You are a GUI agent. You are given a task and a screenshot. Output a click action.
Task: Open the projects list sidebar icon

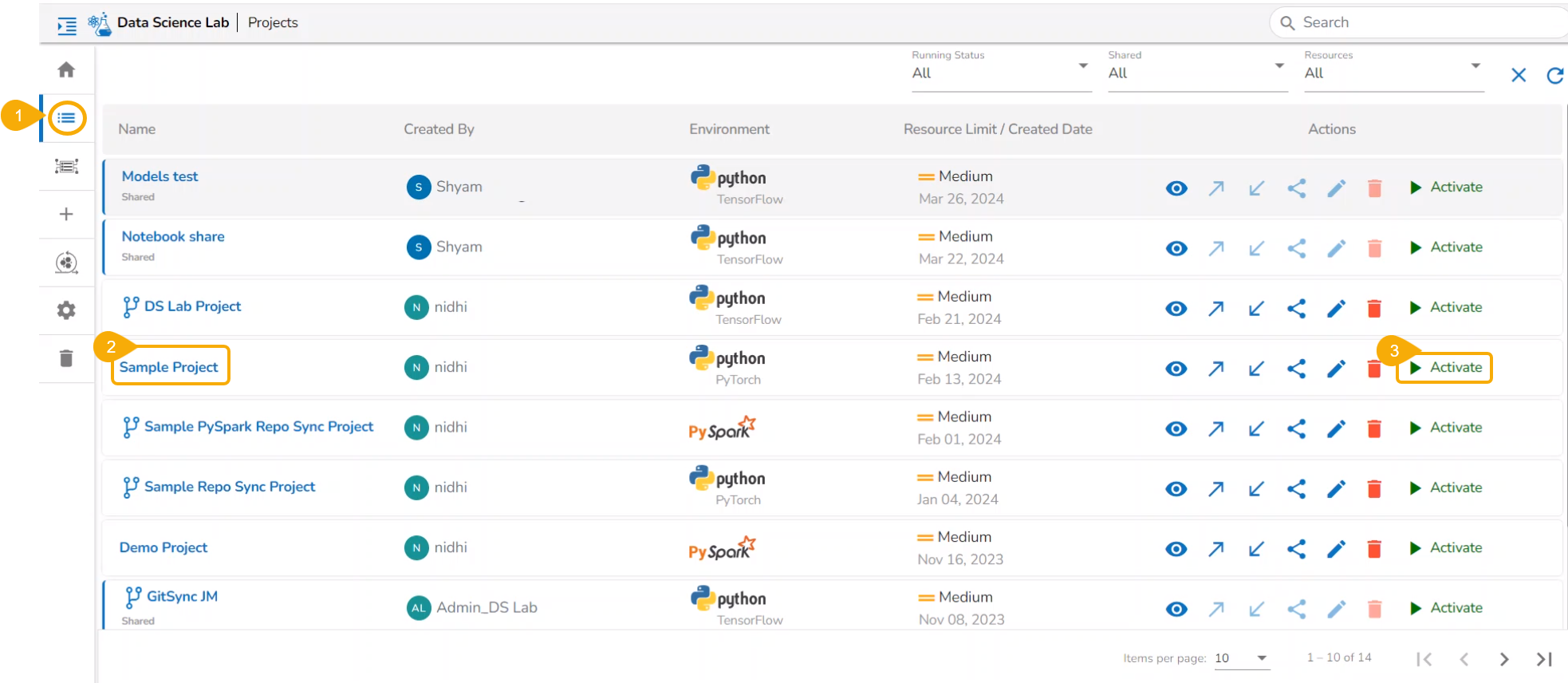point(66,118)
